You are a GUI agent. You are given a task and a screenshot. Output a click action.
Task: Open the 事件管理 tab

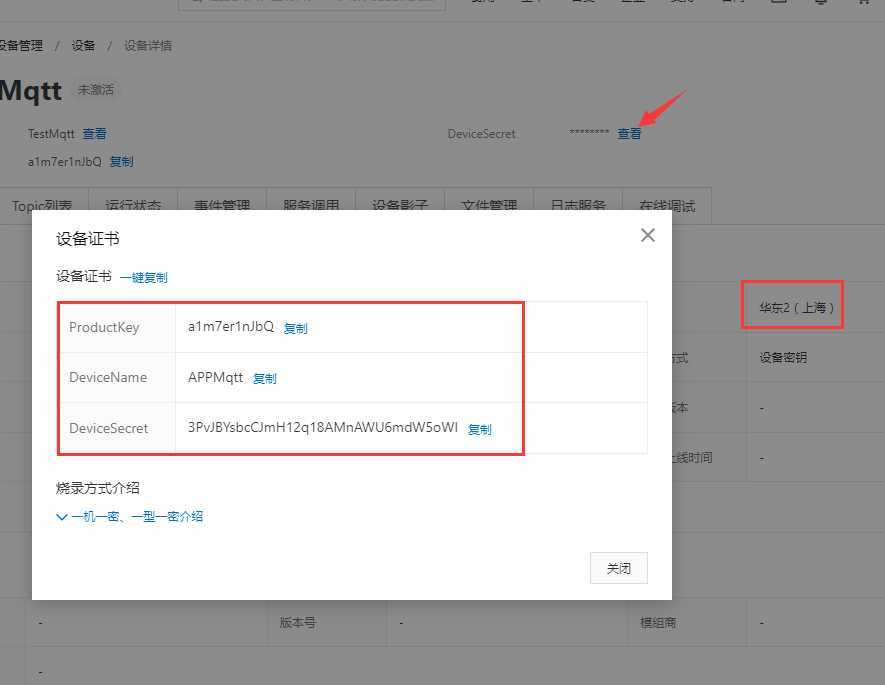(x=222, y=205)
